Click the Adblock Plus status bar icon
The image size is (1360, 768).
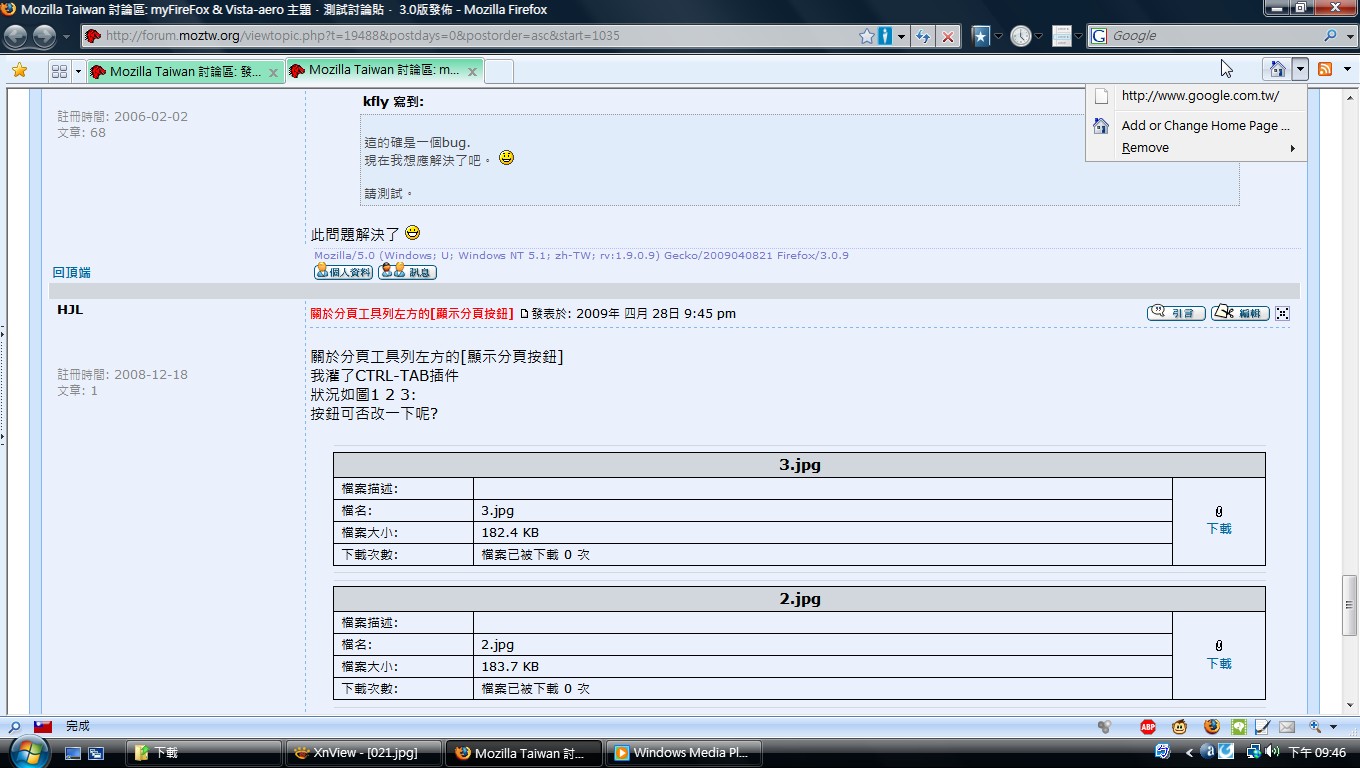coord(1148,727)
